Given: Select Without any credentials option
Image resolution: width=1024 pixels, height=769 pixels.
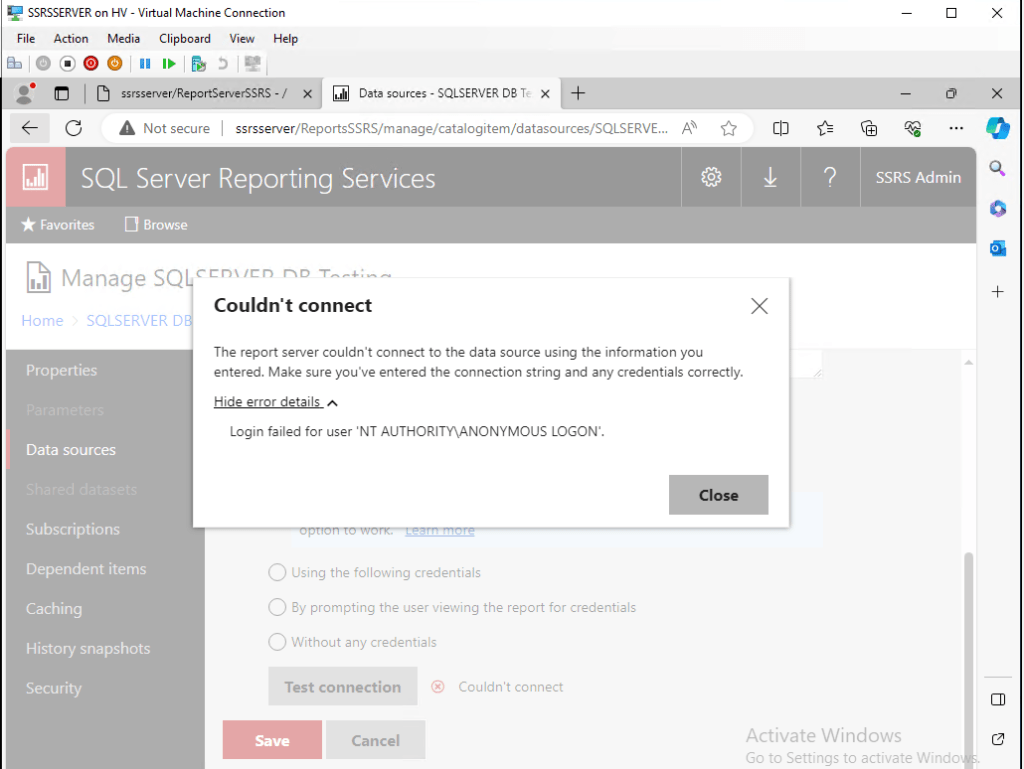Looking at the screenshot, I should [277, 642].
